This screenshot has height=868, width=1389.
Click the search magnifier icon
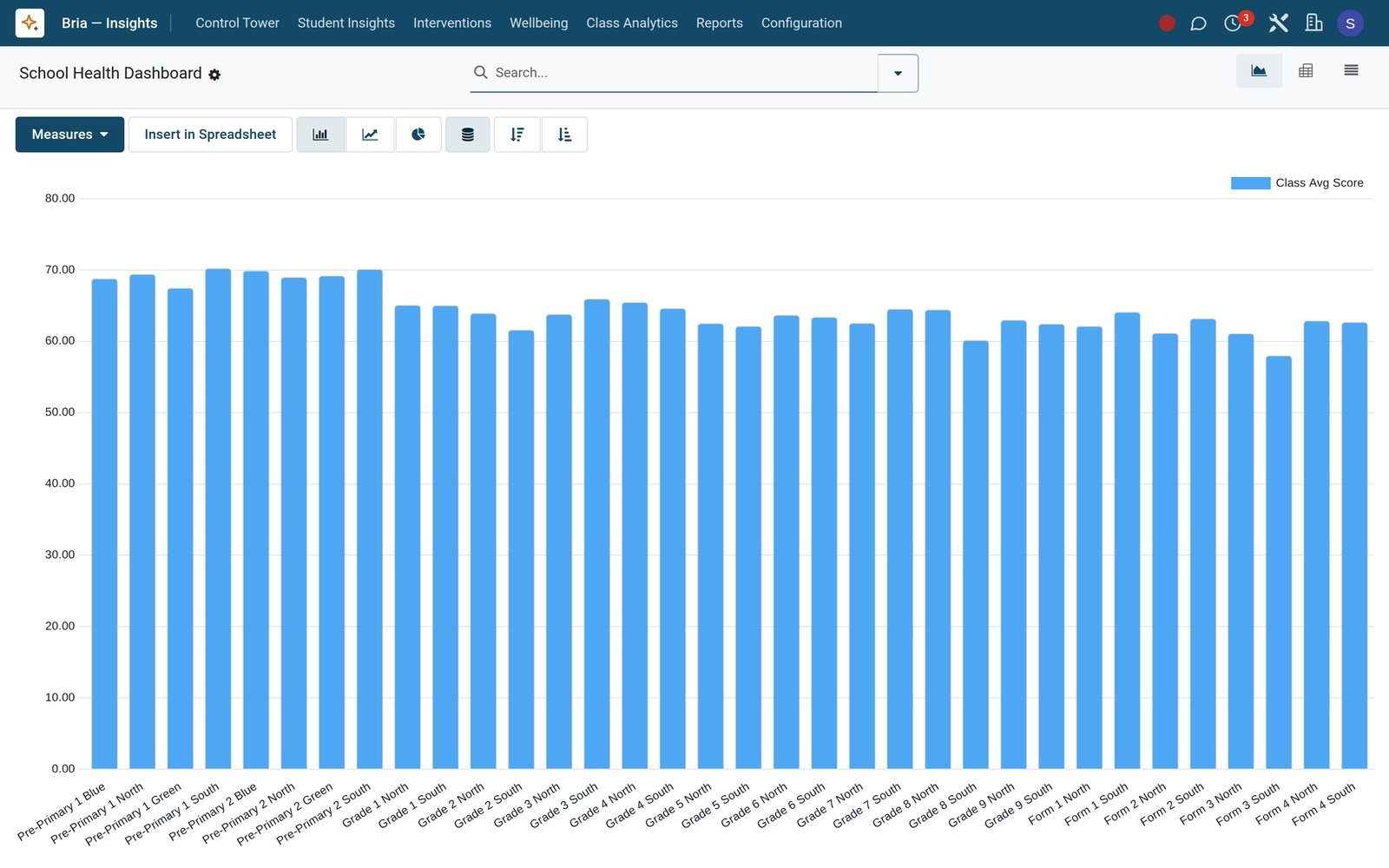point(480,72)
